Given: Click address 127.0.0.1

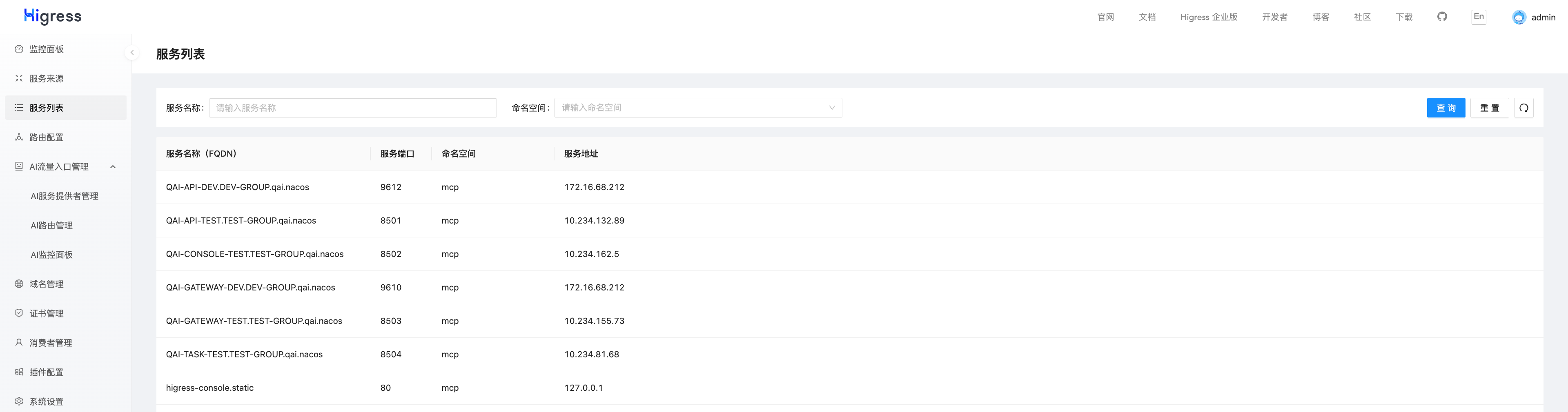Looking at the screenshot, I should [x=583, y=388].
